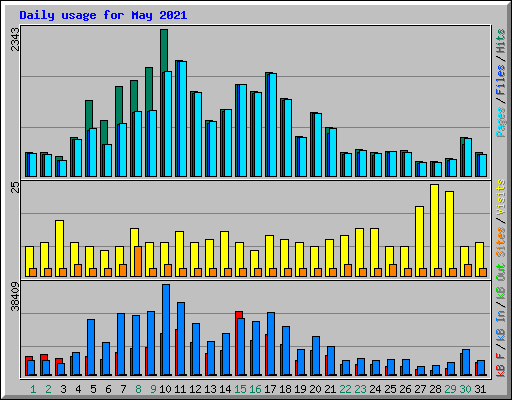This screenshot has width=512, height=400.
Task: Click the yellow visits bar for day 29
Action: pos(449,230)
